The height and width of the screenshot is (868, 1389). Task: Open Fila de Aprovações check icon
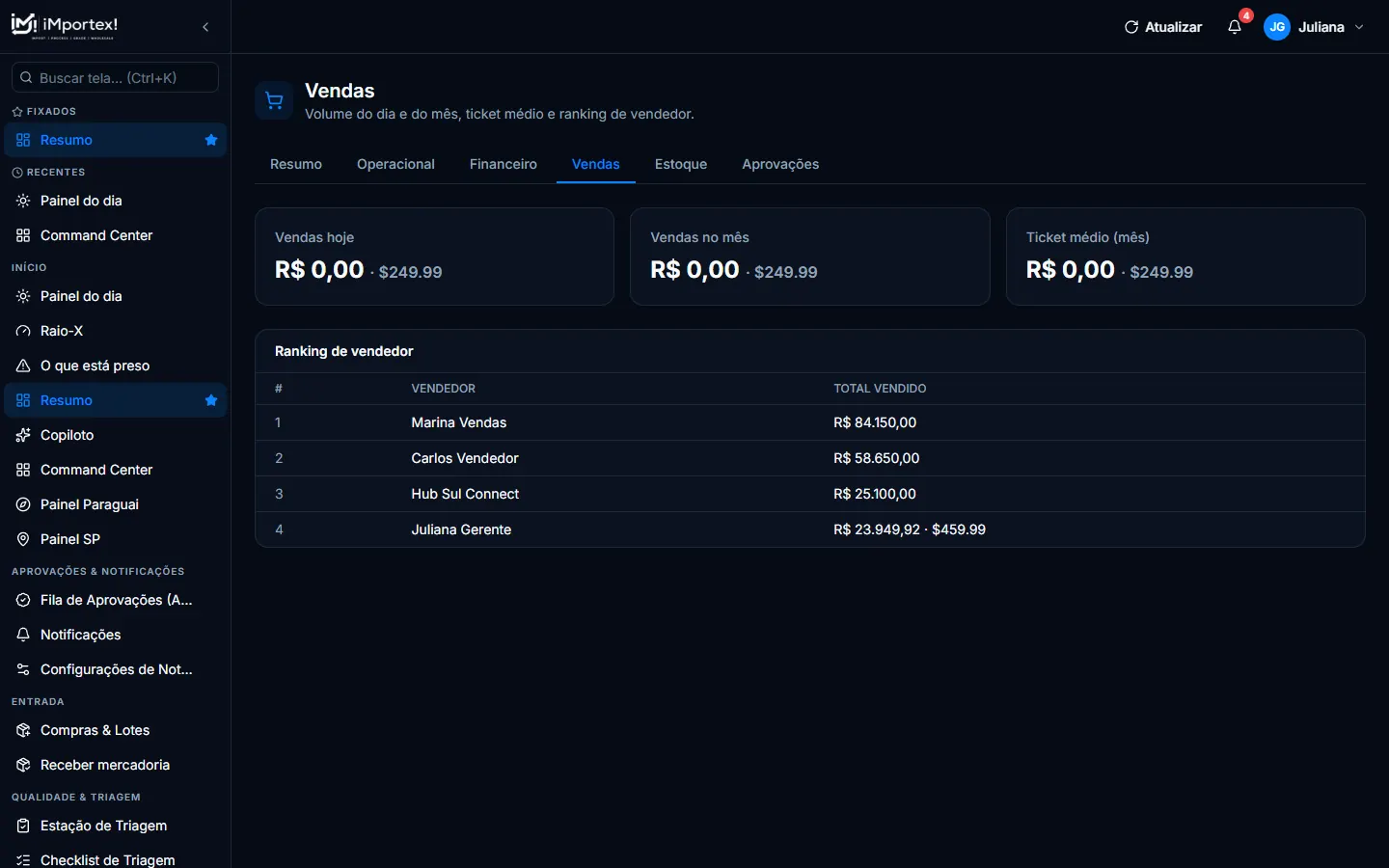pos(23,600)
